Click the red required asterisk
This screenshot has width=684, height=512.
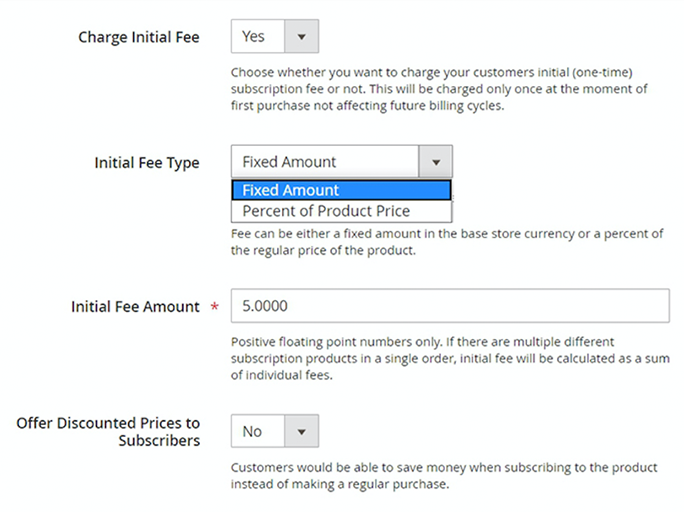[x=215, y=307]
